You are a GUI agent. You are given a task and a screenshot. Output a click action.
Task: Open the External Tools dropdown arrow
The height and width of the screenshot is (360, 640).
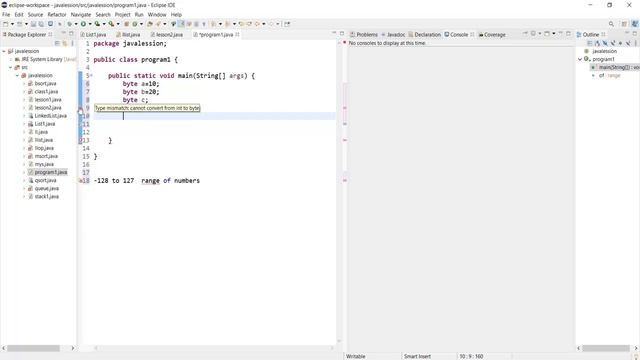click(x=118, y=24)
